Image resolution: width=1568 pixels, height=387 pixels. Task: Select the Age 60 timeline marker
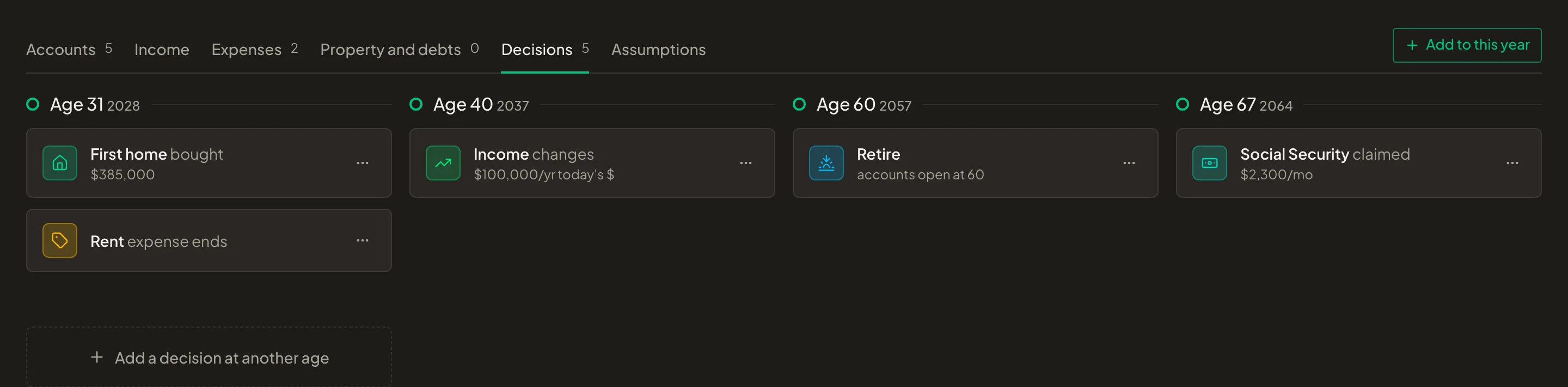(x=799, y=105)
